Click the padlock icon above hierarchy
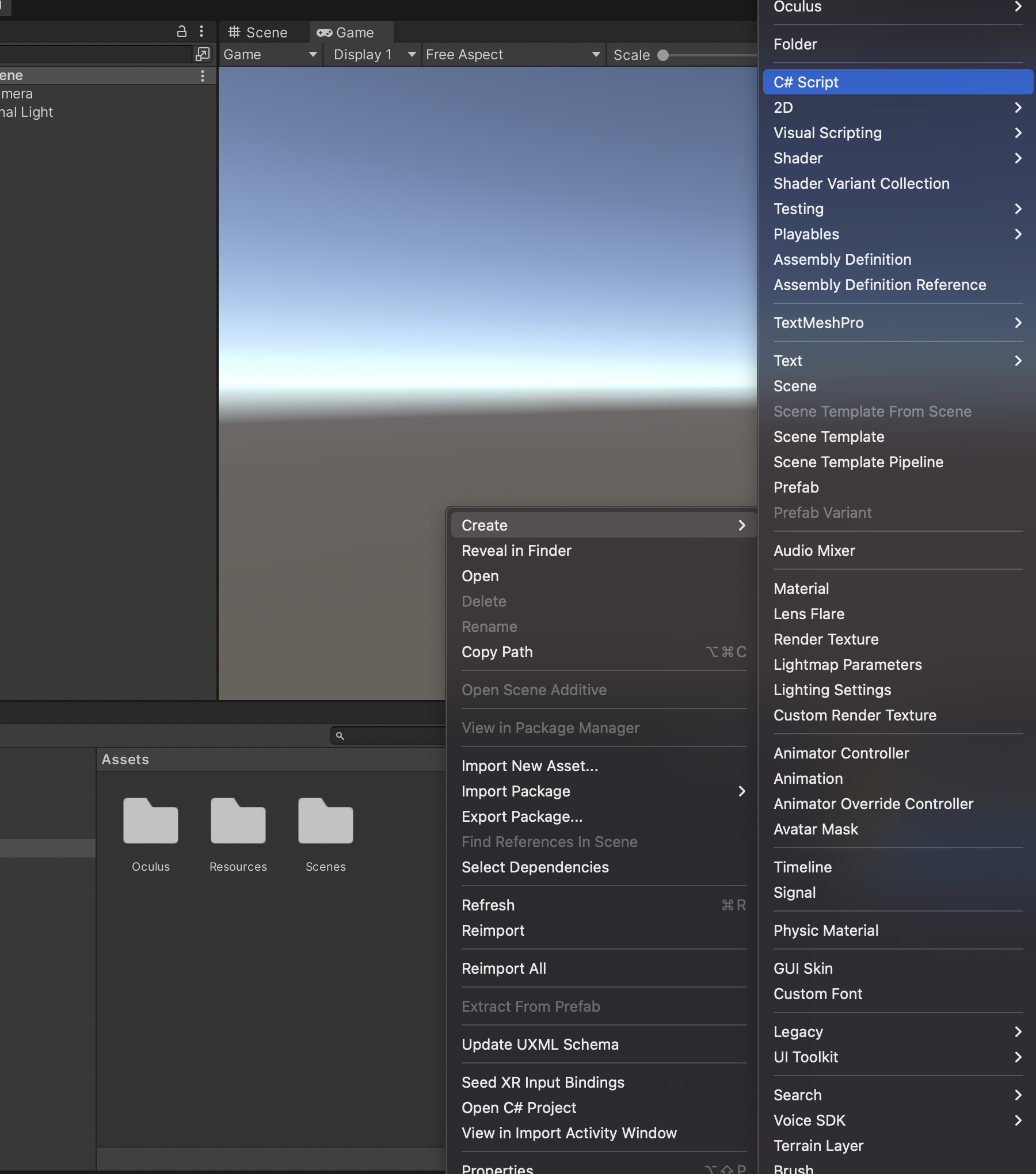 tap(182, 31)
